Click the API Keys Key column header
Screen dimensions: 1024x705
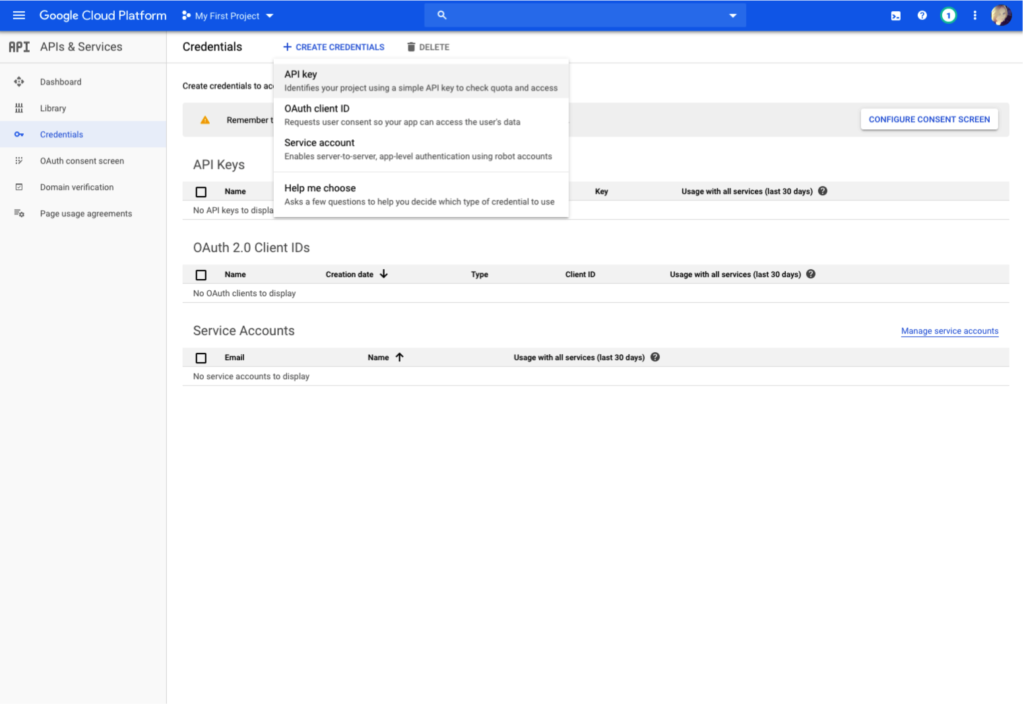pyautogui.click(x=601, y=192)
